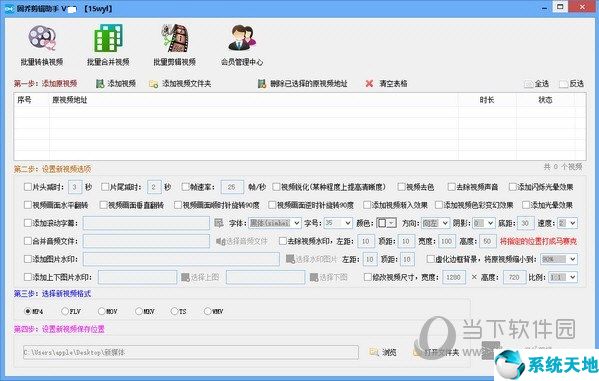Enable 去除视频声音 checkbox

coord(452,187)
